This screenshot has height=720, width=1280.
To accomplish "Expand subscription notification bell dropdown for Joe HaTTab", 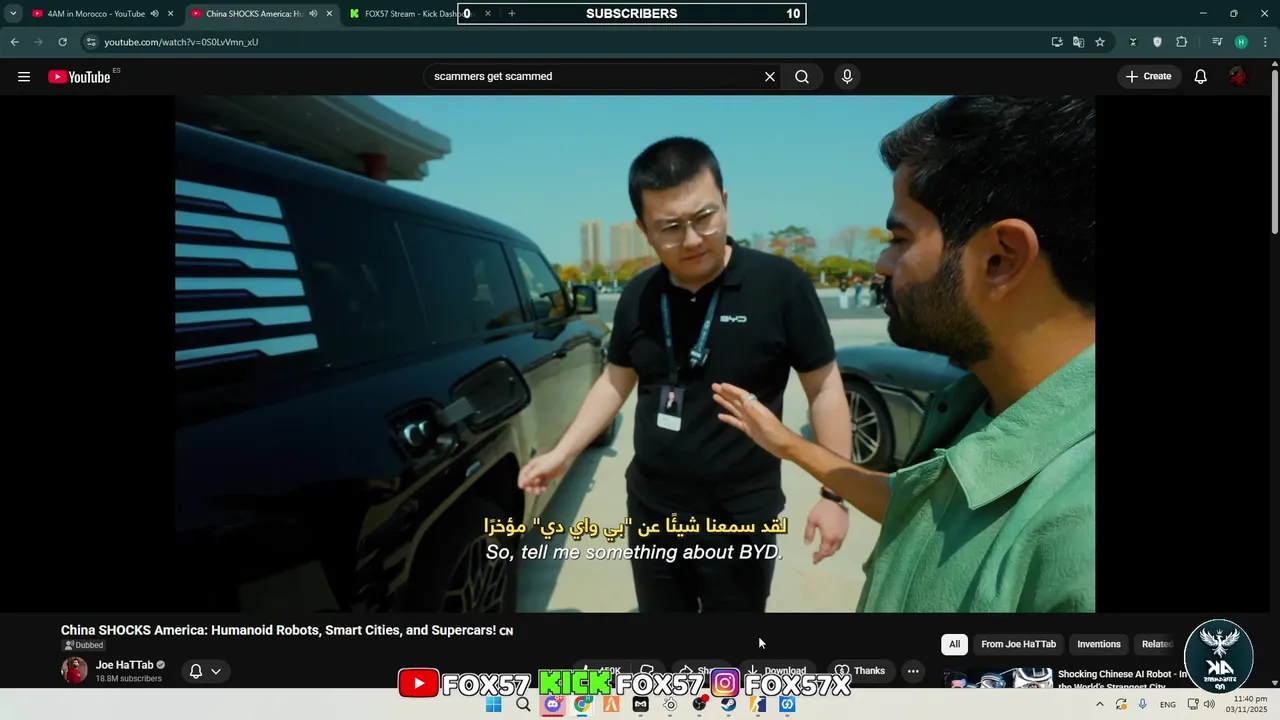I will pos(205,671).
